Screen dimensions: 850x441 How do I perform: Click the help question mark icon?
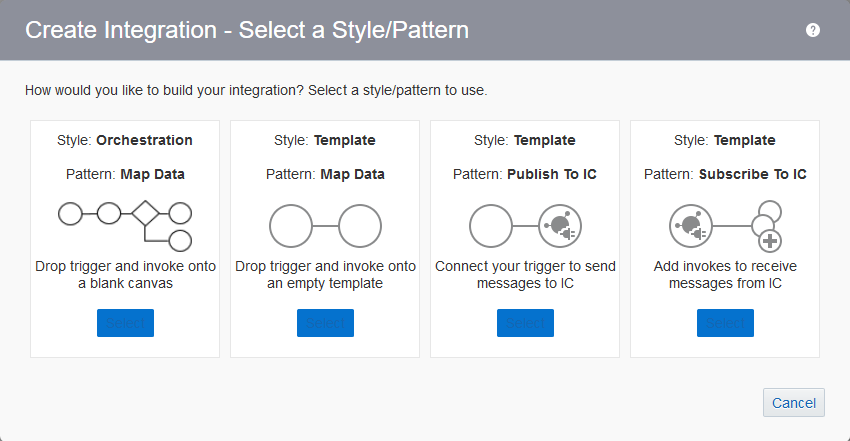tap(813, 30)
